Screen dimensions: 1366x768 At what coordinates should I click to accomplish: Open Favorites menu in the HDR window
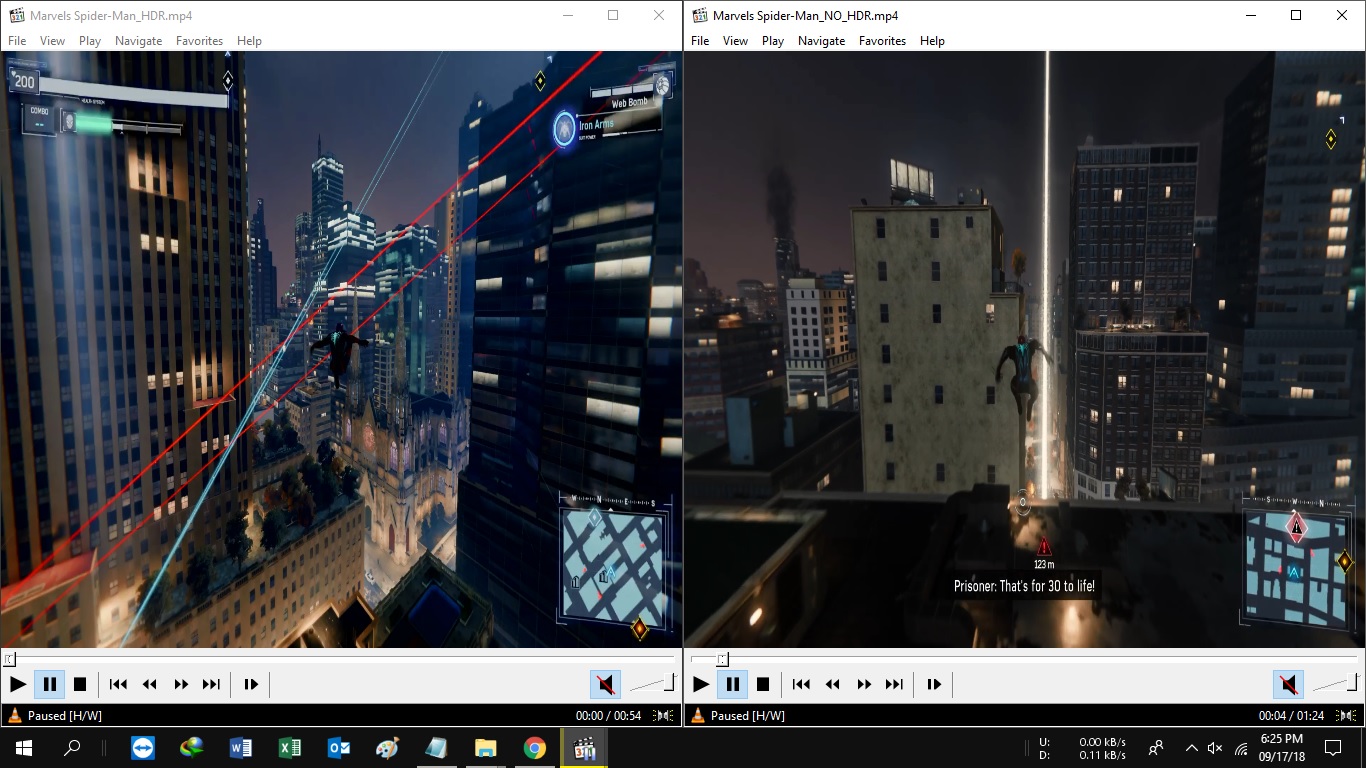[199, 41]
